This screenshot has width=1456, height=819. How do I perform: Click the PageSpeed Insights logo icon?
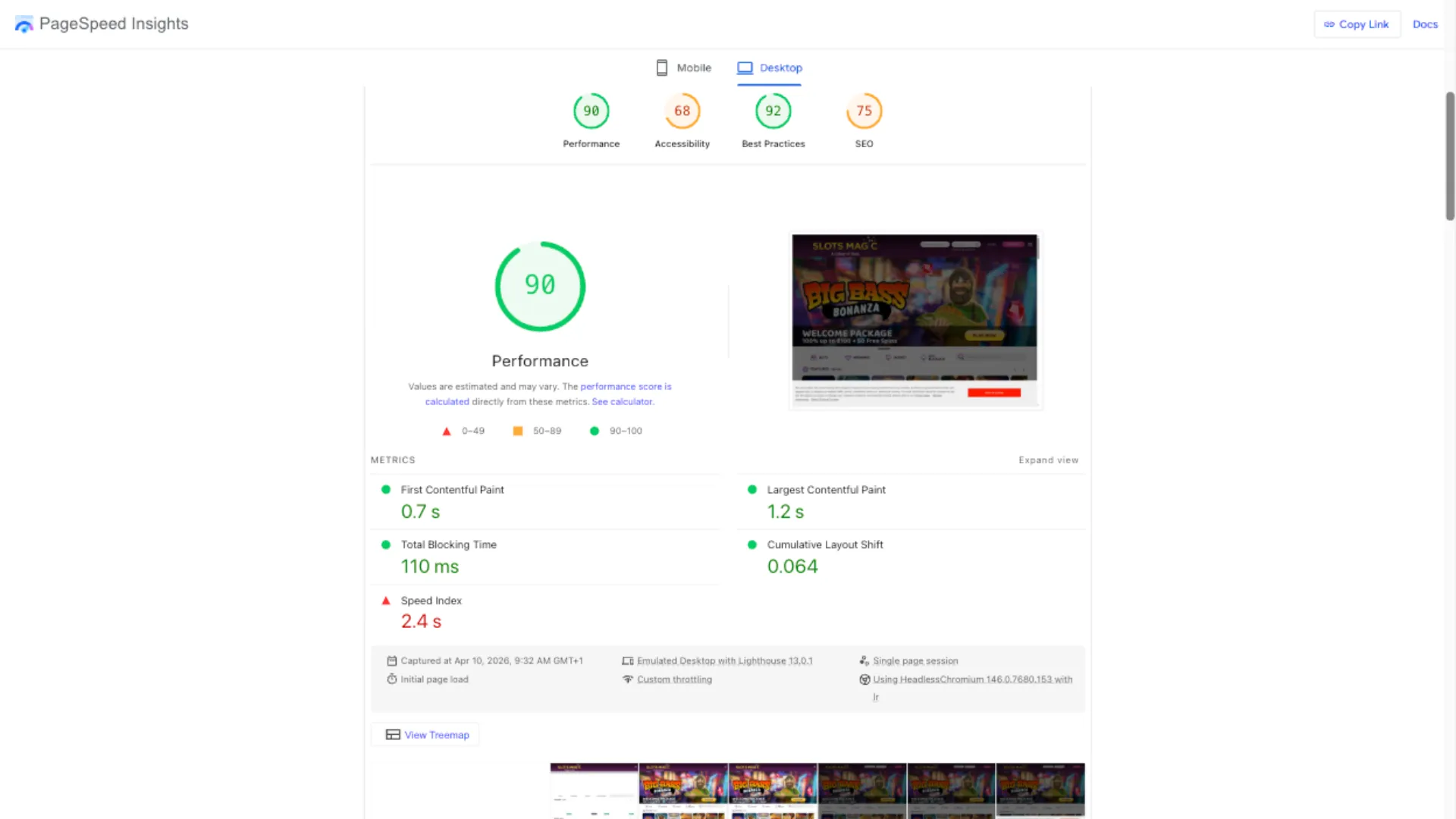(24, 24)
